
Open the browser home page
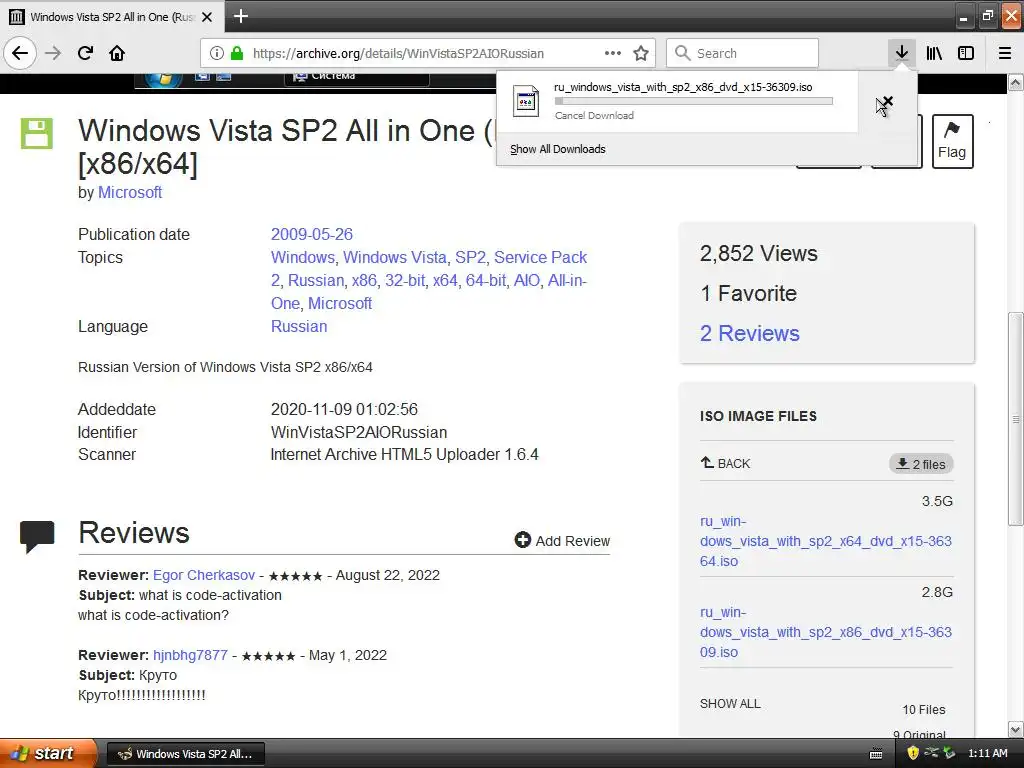[117, 53]
